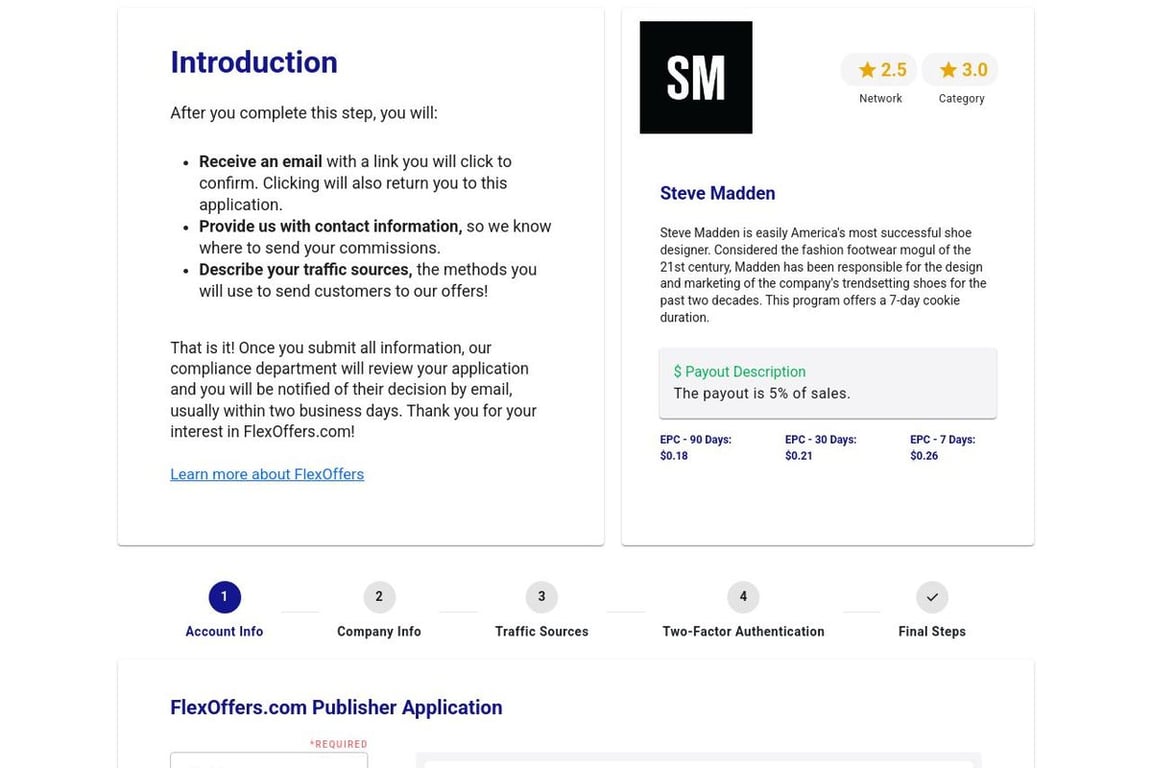Screen dimensions: 1152x768
Task: Click the Account Info step label
Action: coord(224,631)
